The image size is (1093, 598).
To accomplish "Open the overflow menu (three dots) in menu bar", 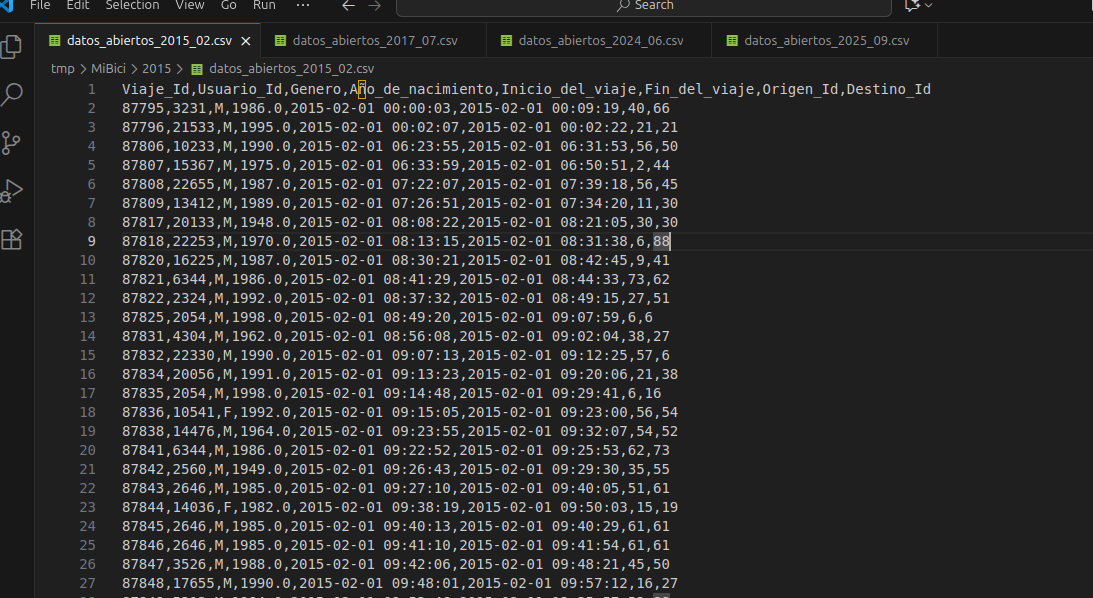I will [x=303, y=6].
